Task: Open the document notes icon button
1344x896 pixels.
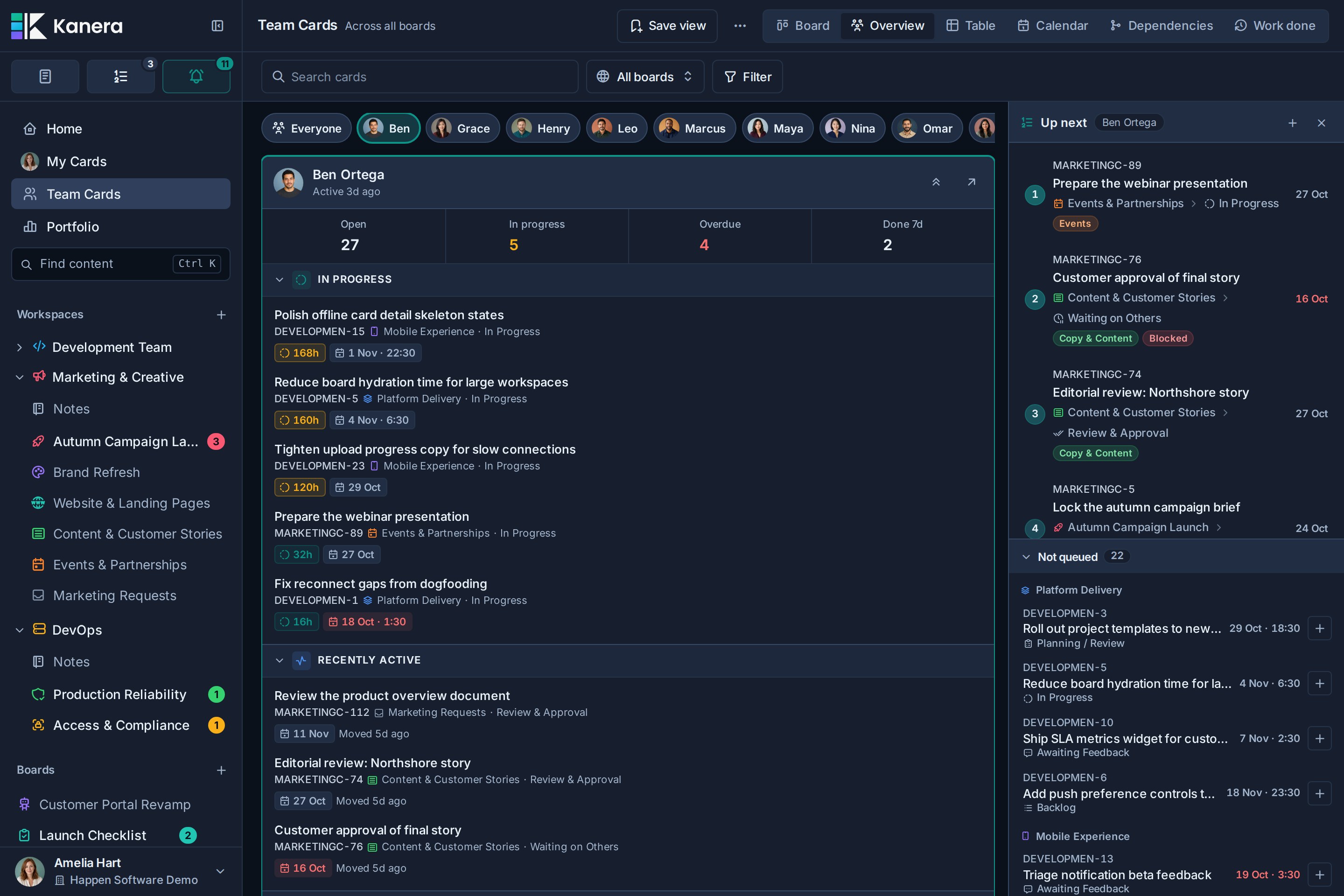Action: [x=45, y=76]
